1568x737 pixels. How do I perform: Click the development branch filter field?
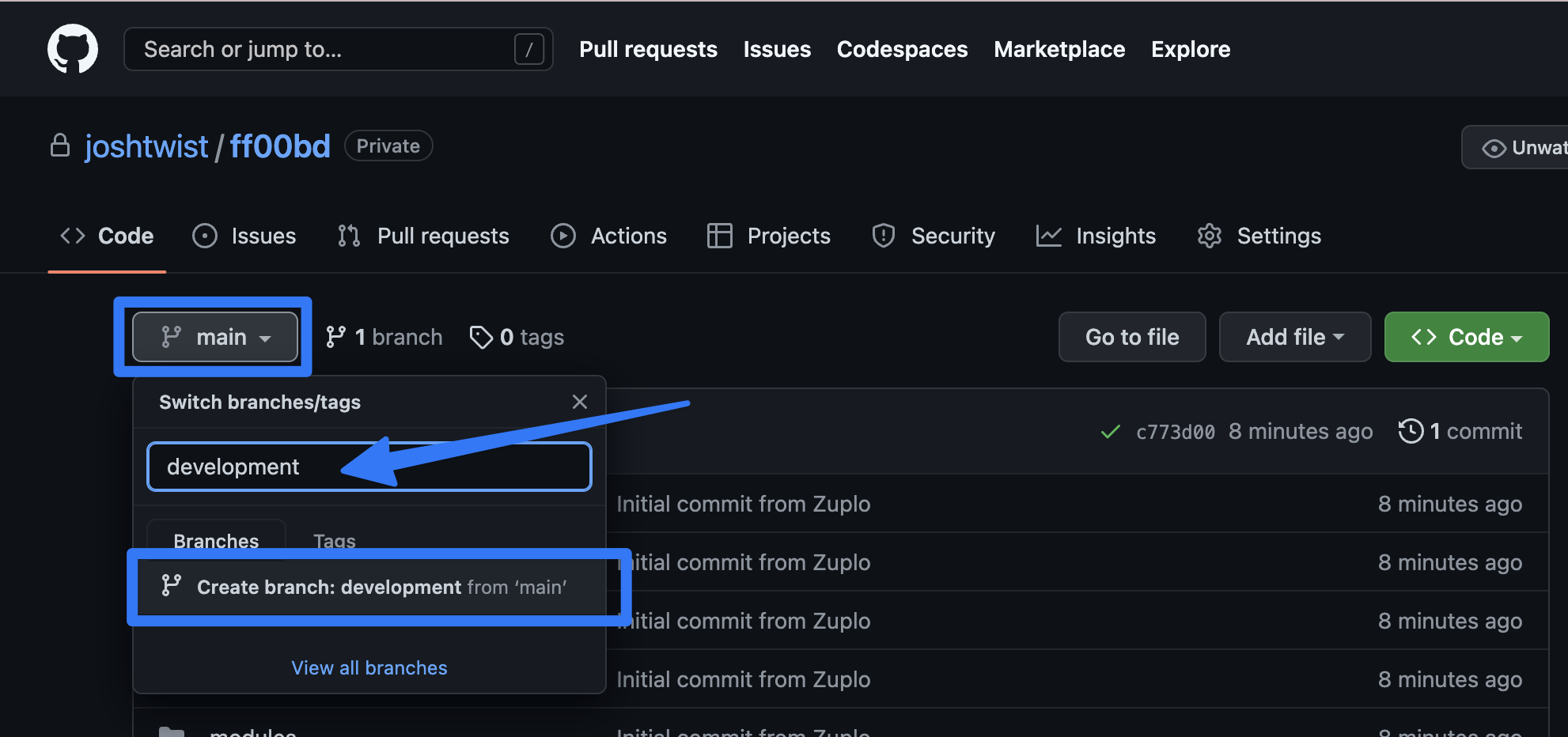(369, 467)
